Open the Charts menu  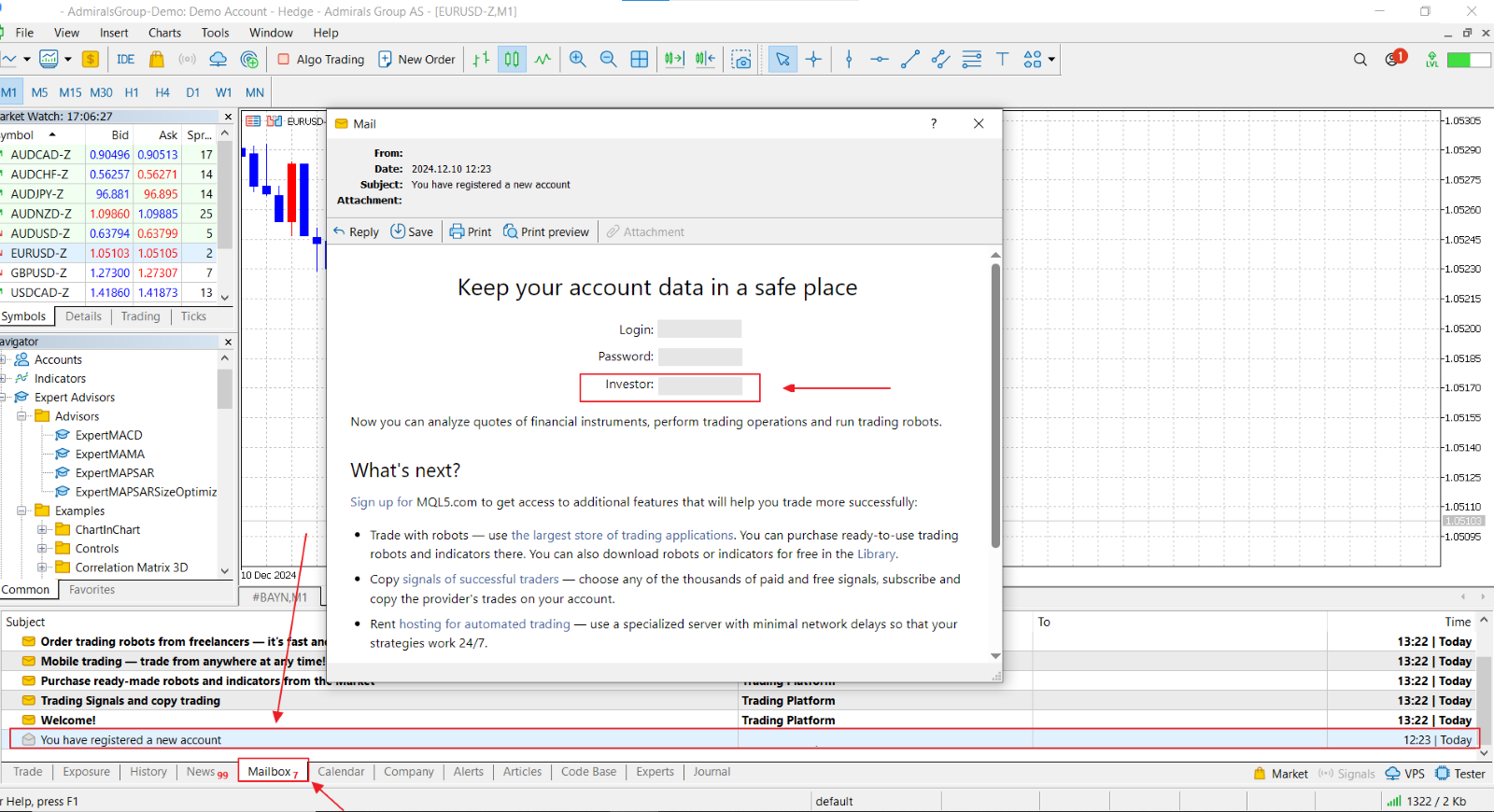pyautogui.click(x=165, y=33)
